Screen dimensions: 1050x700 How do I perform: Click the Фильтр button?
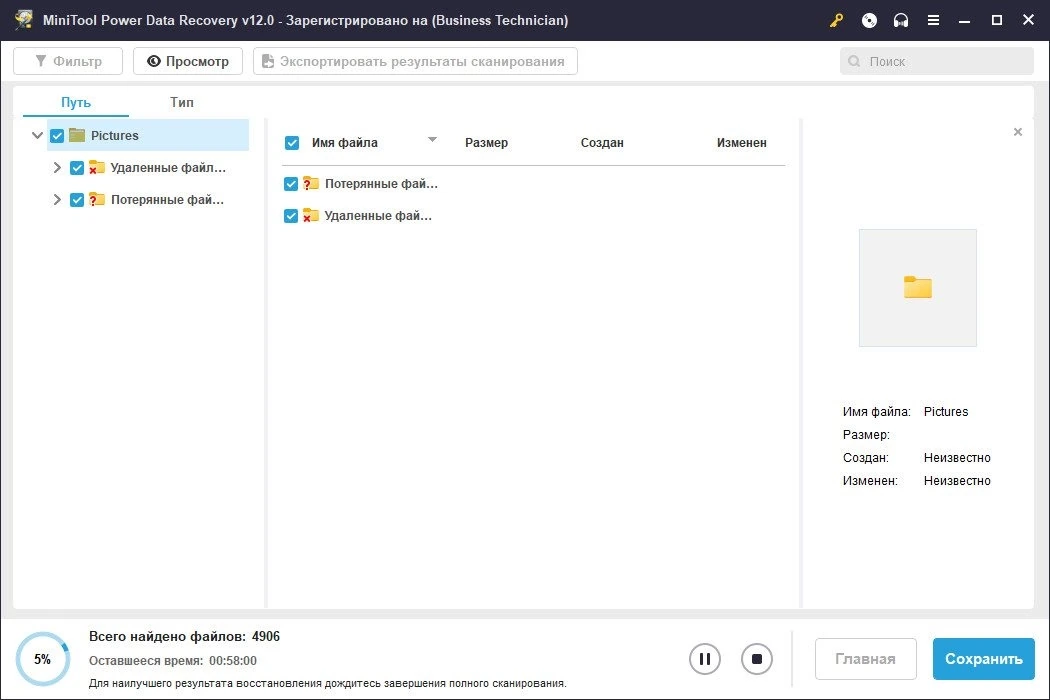[x=68, y=61]
